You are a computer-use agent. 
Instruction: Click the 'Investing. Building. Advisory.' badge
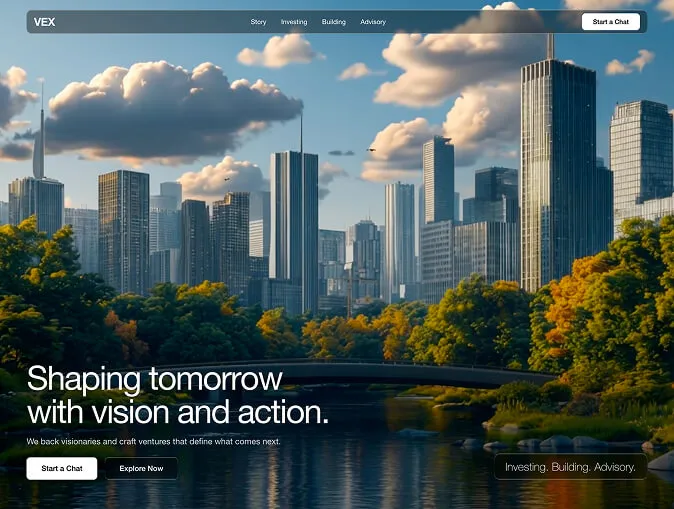pyautogui.click(x=570, y=467)
